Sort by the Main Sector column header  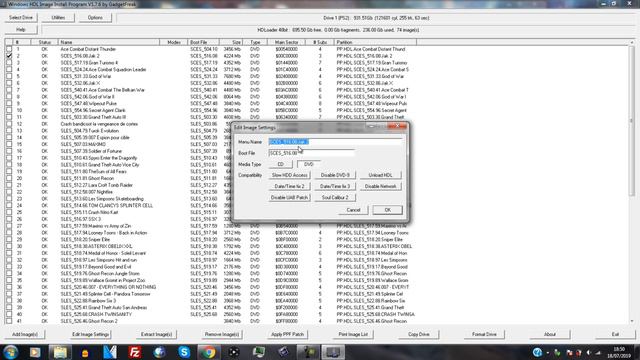[x=287, y=42]
